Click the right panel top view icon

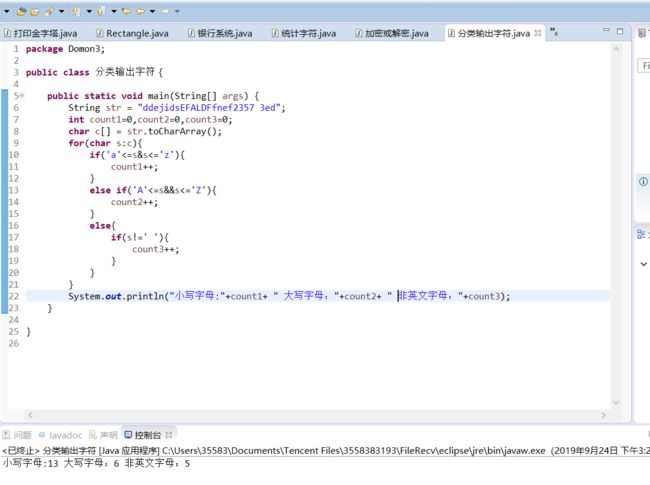tap(642, 33)
